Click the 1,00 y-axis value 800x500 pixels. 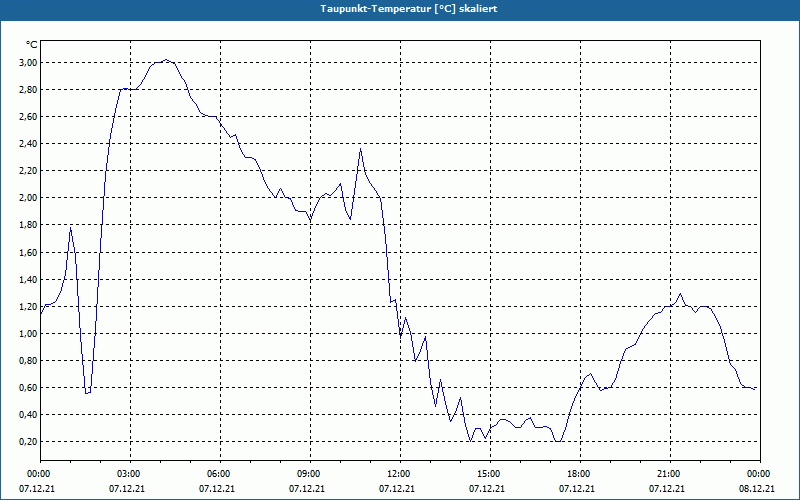click(28, 334)
